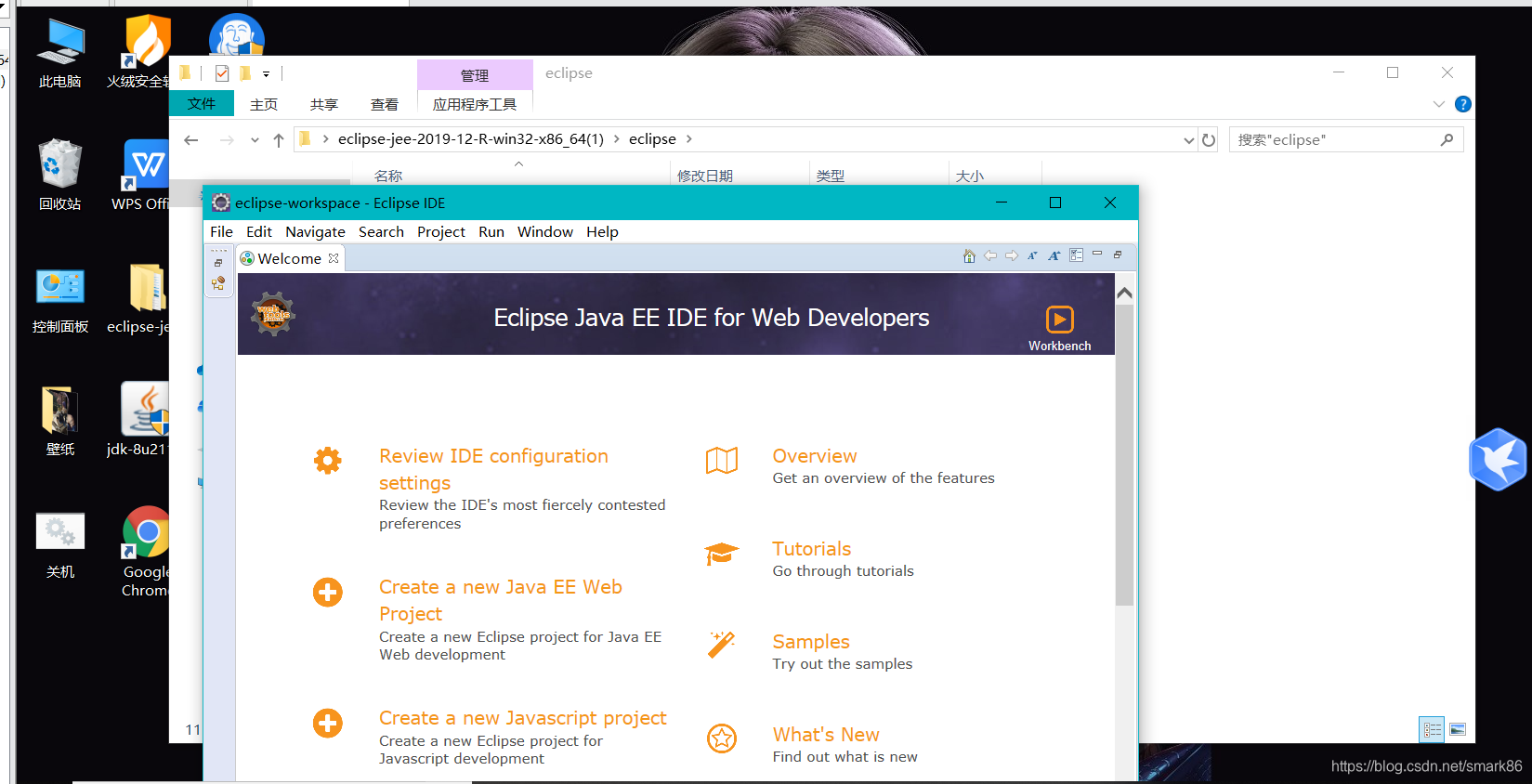The width and height of the screenshot is (1532, 784).
Task: Click Welcome page vertical scrollbar thumb
Action: (x=1124, y=453)
